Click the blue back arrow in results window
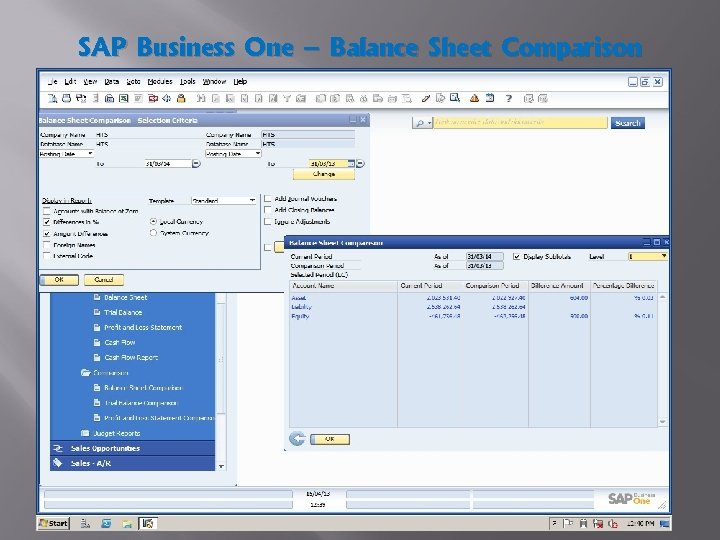Screen dimensions: 720x540 [297, 439]
